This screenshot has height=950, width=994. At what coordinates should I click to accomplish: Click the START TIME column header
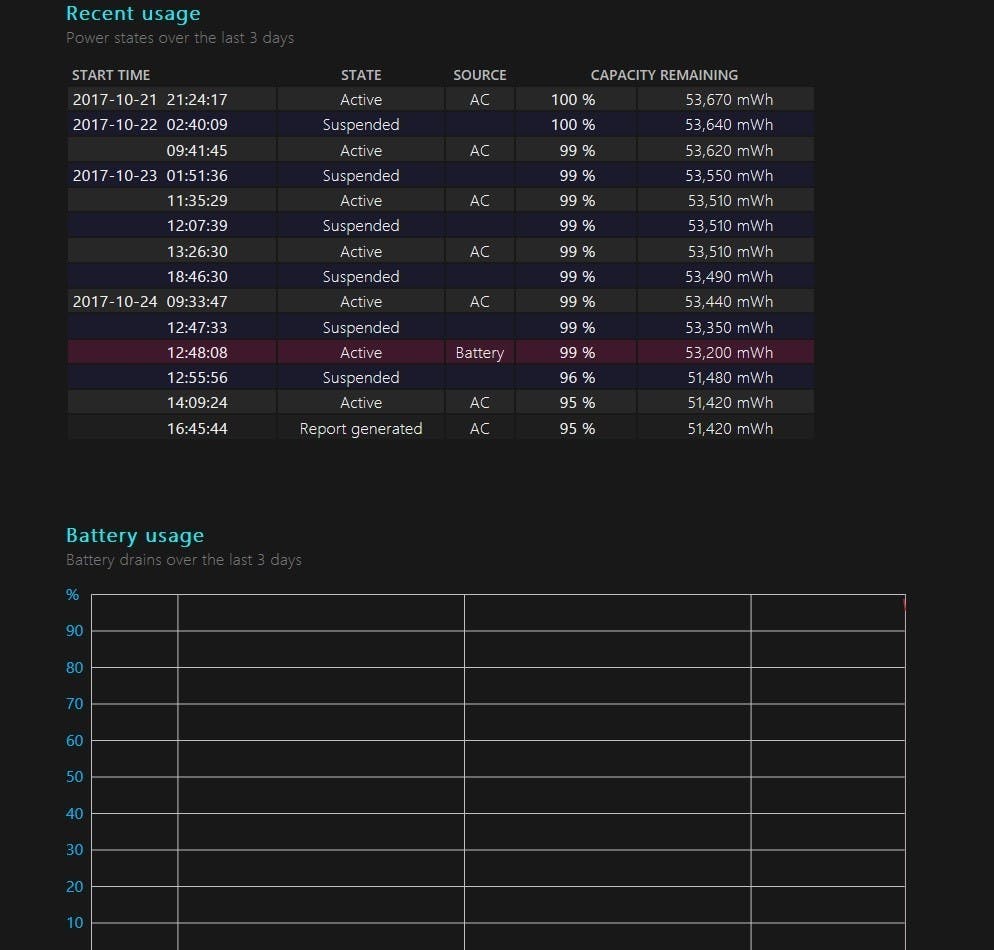click(110, 75)
